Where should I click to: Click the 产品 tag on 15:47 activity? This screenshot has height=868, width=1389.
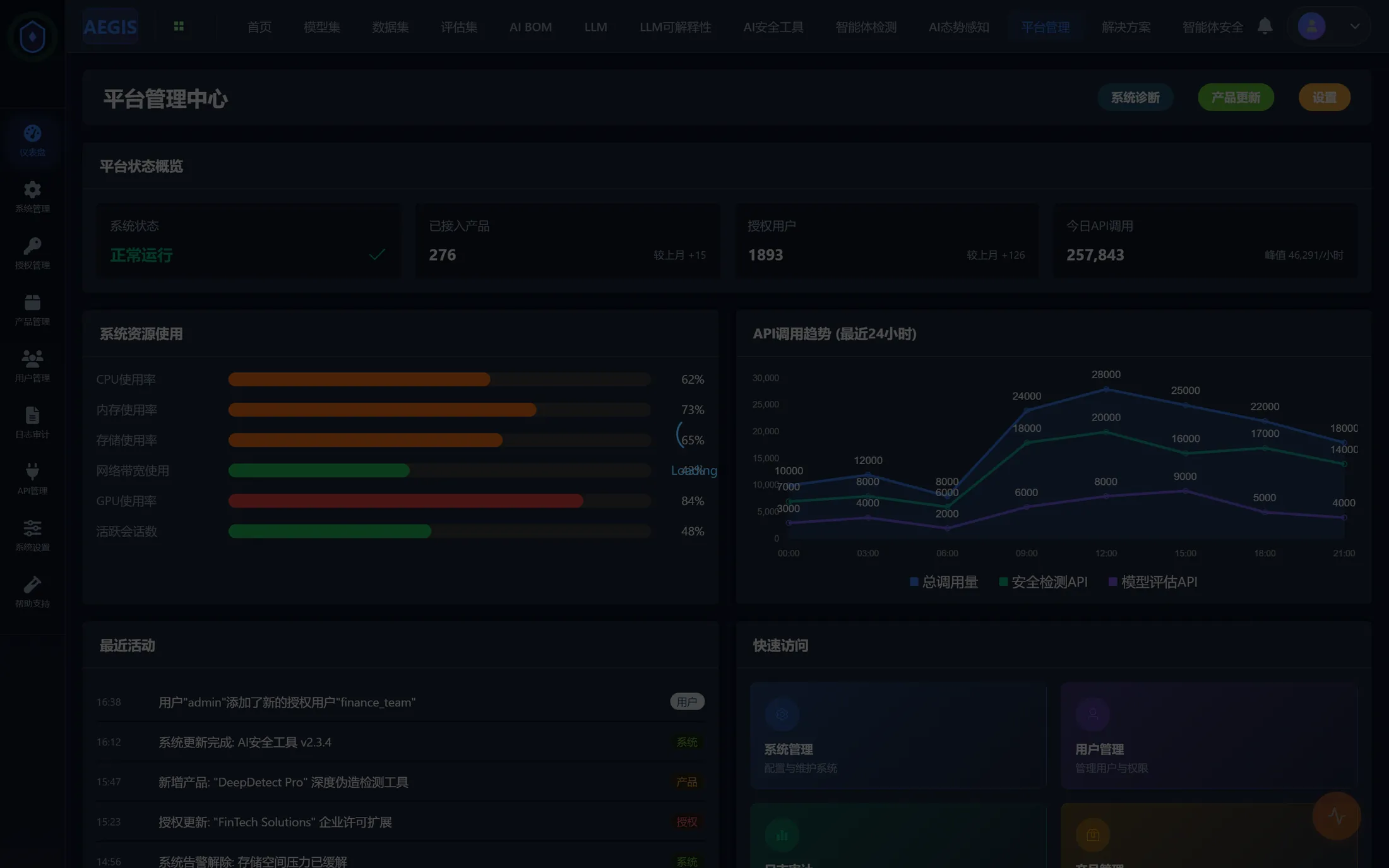[687, 782]
